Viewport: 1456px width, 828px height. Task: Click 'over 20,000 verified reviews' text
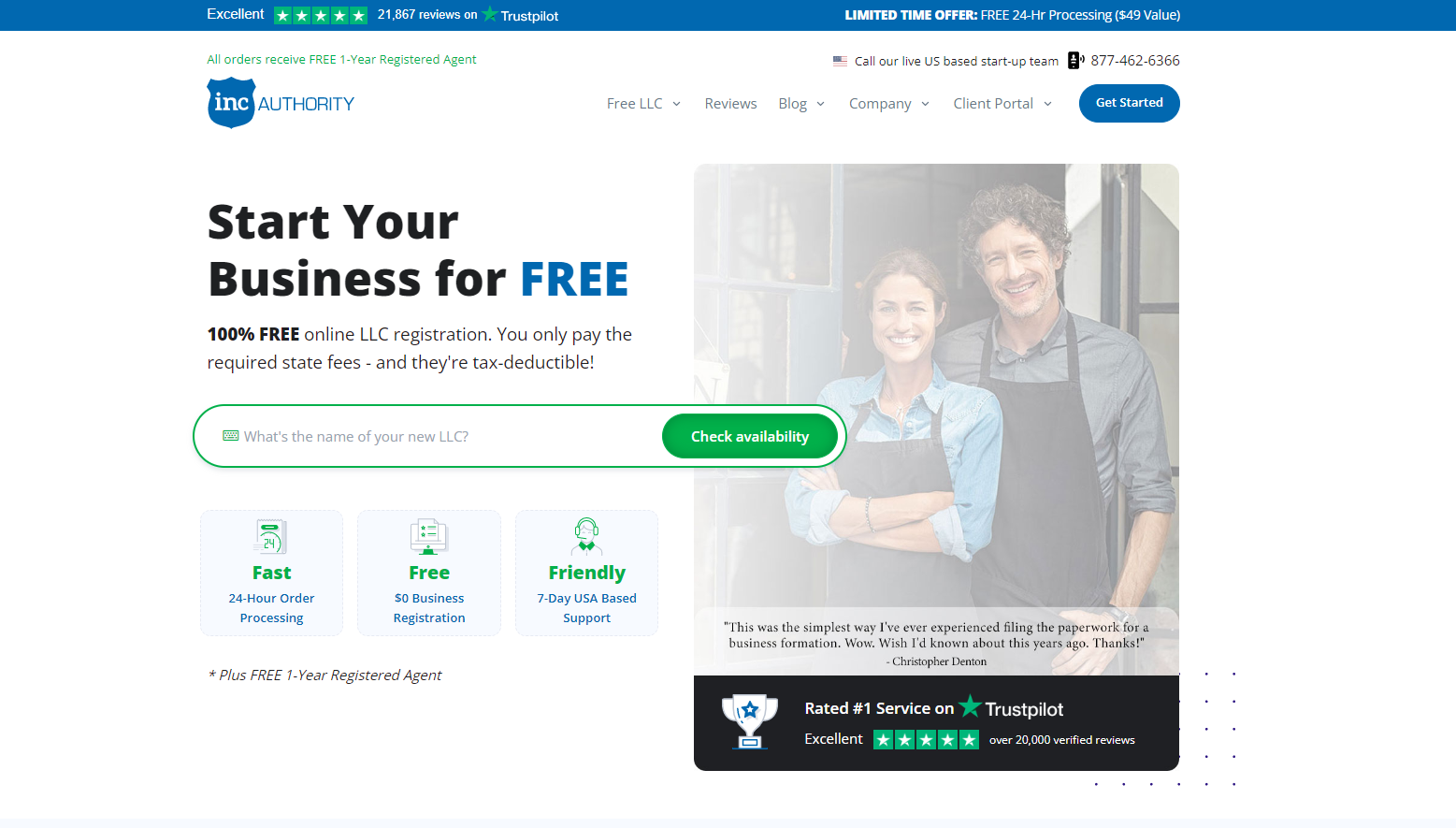[x=1062, y=740]
